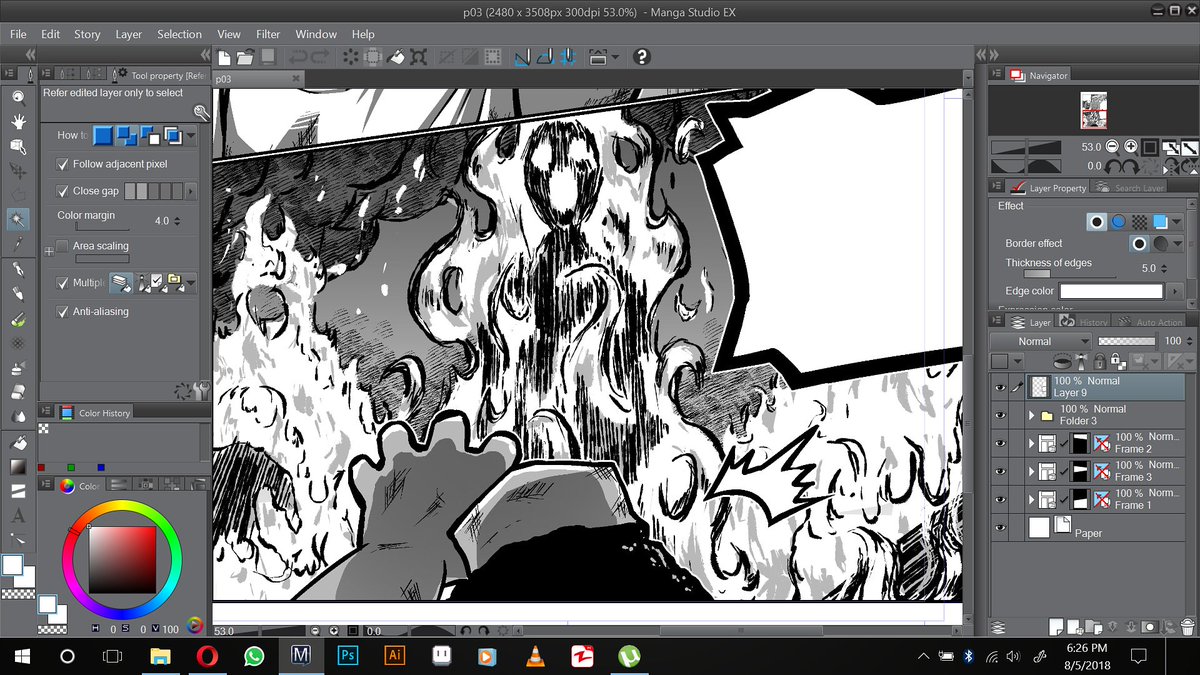This screenshot has height=675, width=1200.
Task: Expand the Frame 3 folder
Action: pos(1032,471)
